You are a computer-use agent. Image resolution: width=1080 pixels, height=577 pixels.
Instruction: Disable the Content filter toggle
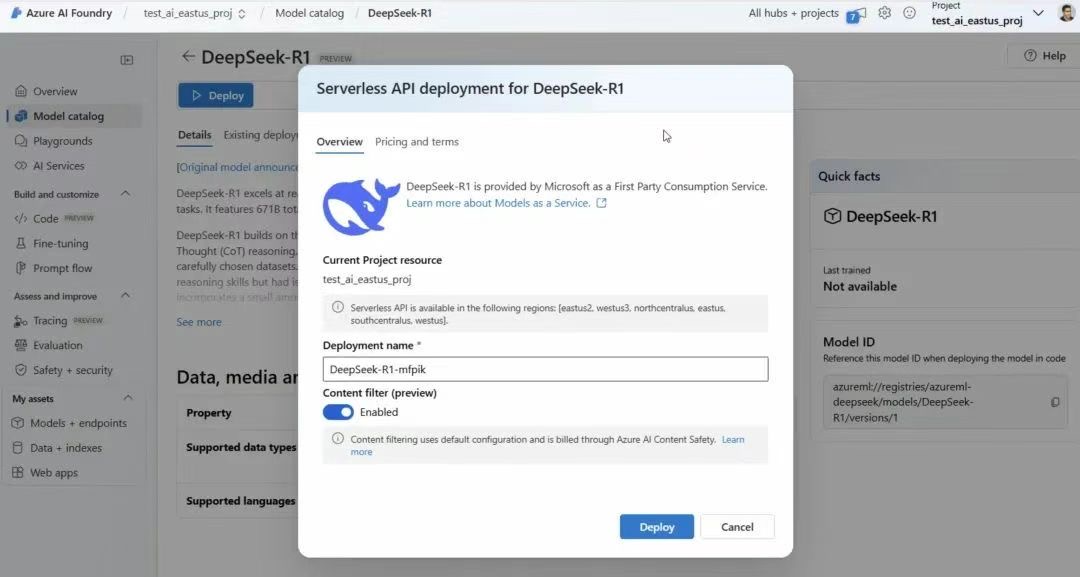338,412
